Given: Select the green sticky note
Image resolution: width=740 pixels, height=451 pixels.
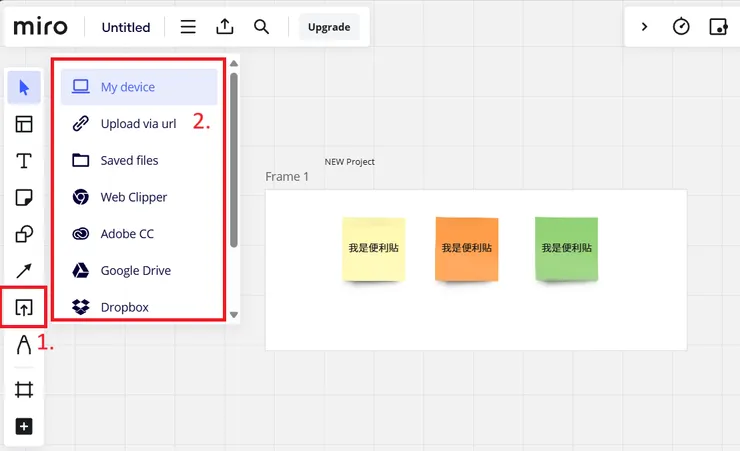Looking at the screenshot, I should point(566,249).
